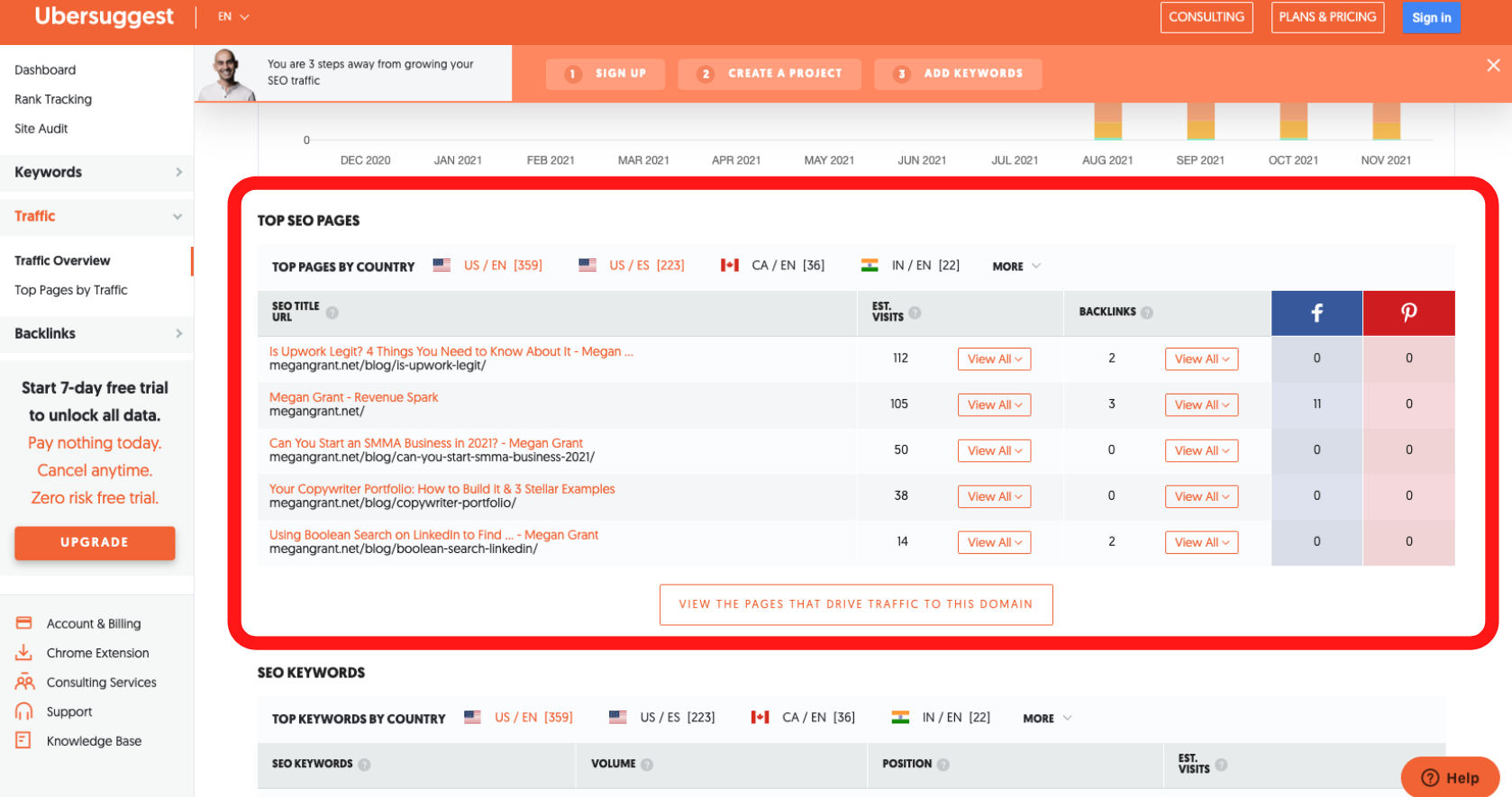Open visits View All for Megan Grant - Revenue Spark row
The height and width of the screenshot is (797, 1512).
pyautogui.click(x=994, y=405)
